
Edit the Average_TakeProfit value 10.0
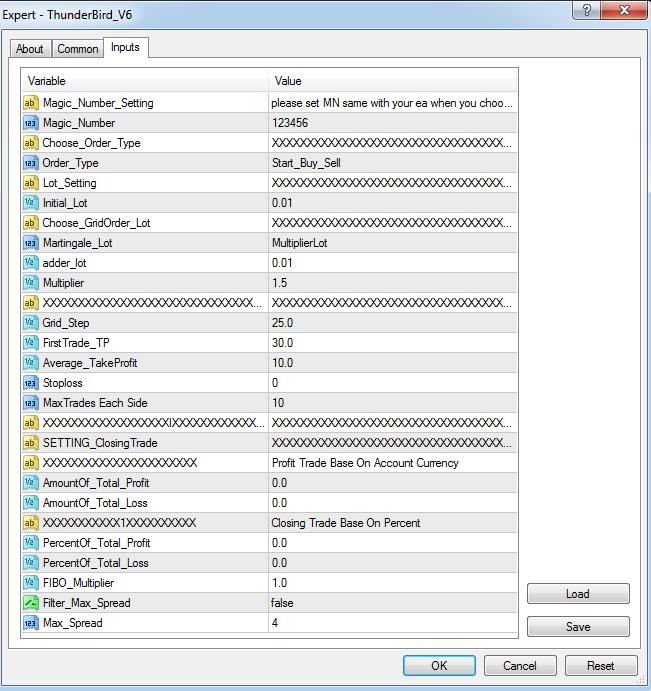(393, 363)
